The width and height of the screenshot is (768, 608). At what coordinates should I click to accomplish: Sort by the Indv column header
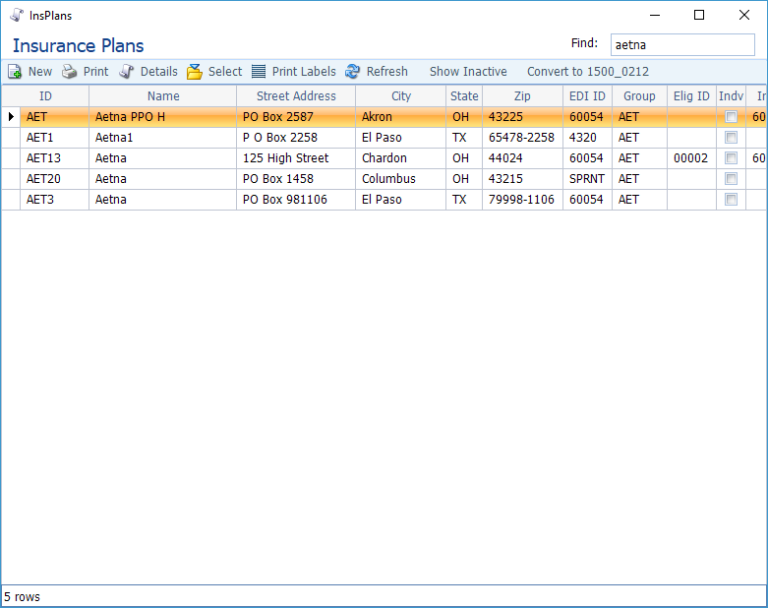731,96
